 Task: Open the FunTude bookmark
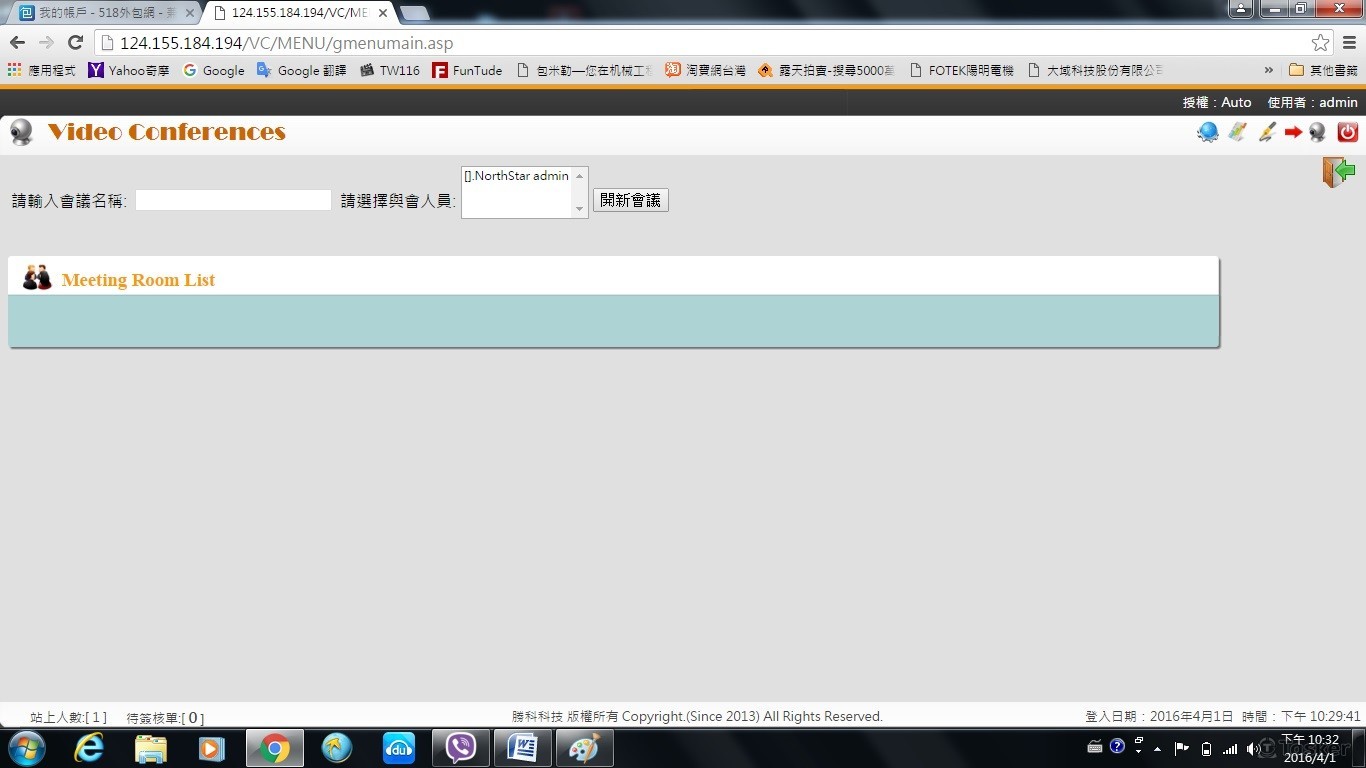tap(468, 70)
